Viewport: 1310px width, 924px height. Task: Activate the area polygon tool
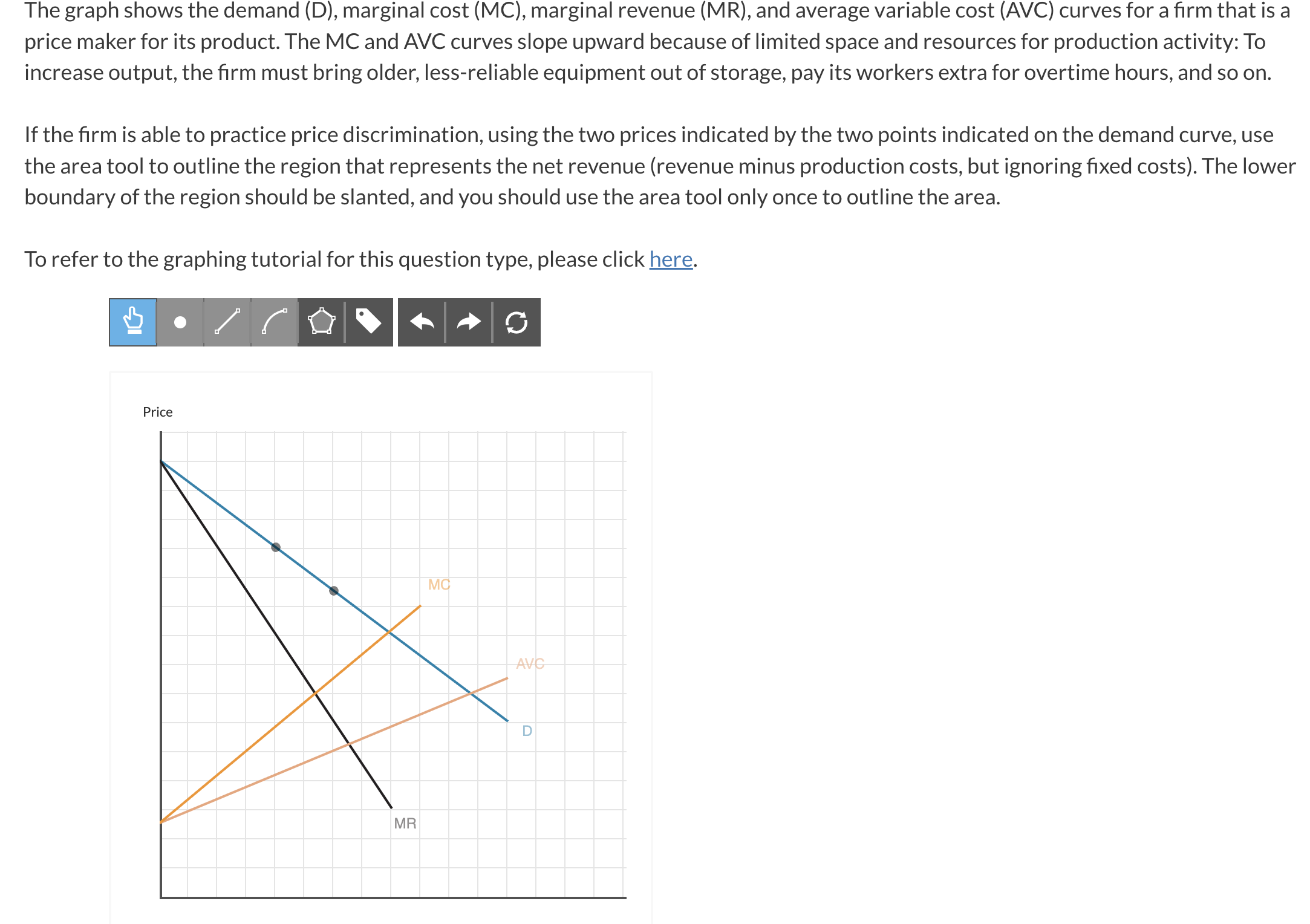321,322
